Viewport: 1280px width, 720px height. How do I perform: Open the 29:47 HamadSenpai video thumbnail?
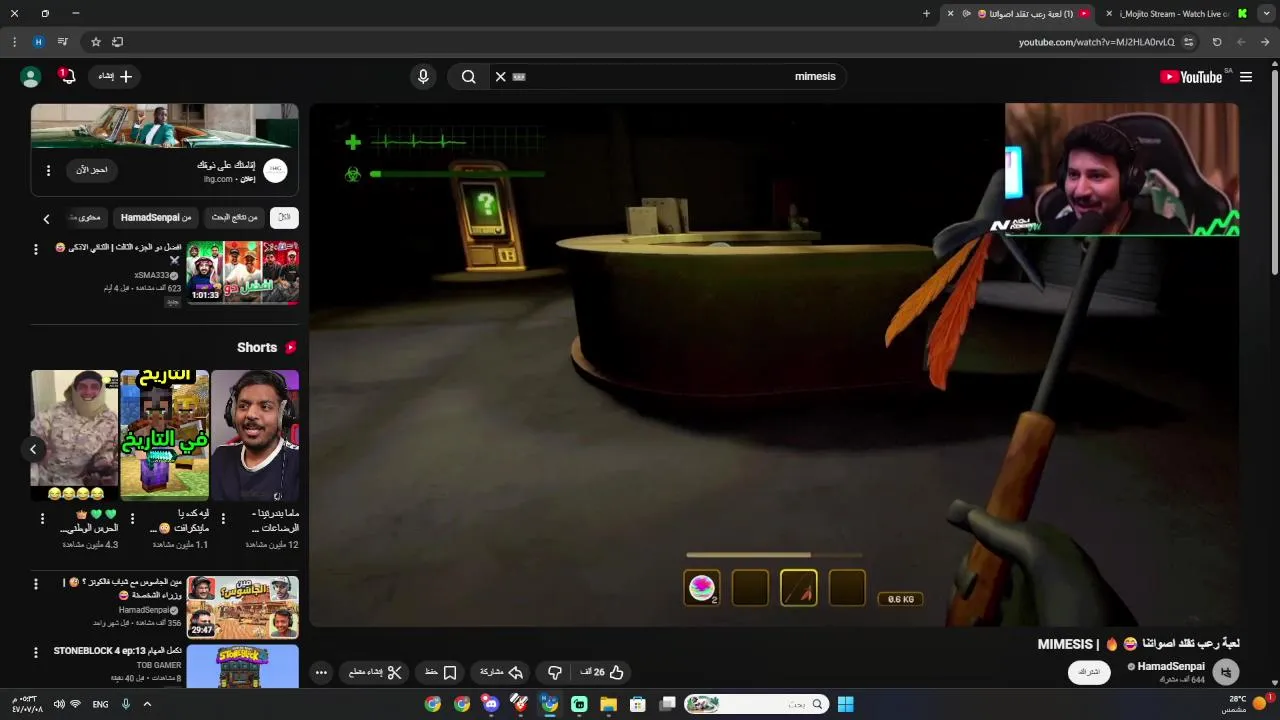pyautogui.click(x=243, y=607)
